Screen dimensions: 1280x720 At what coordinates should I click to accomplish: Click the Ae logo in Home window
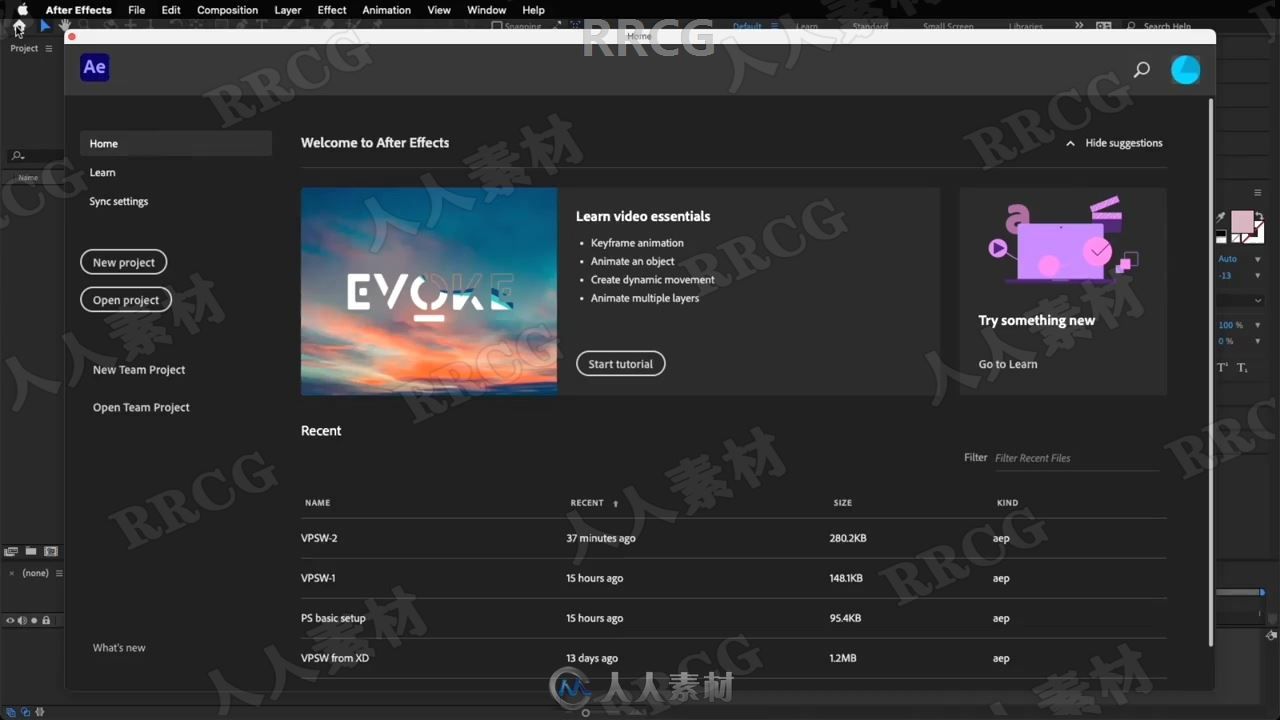95,67
